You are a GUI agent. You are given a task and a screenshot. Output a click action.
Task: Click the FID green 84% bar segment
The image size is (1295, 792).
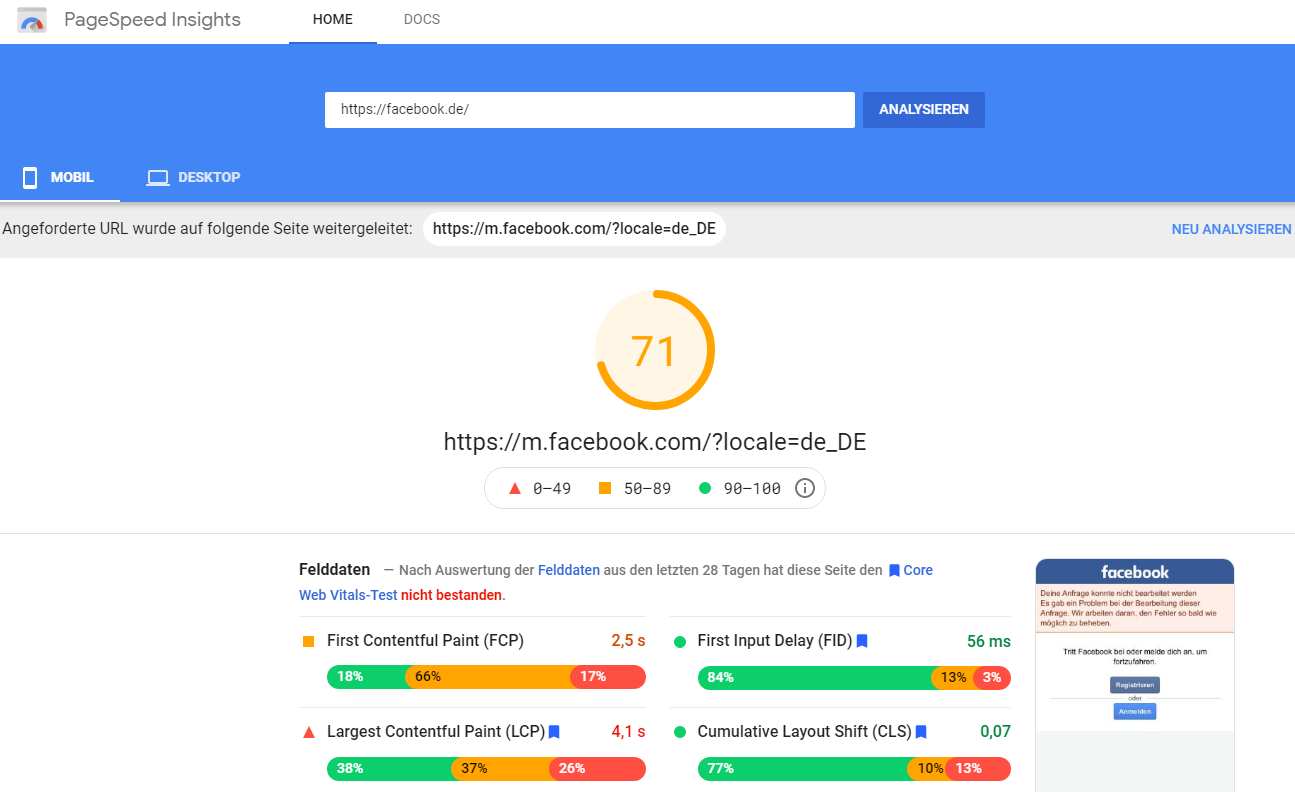[815, 678]
